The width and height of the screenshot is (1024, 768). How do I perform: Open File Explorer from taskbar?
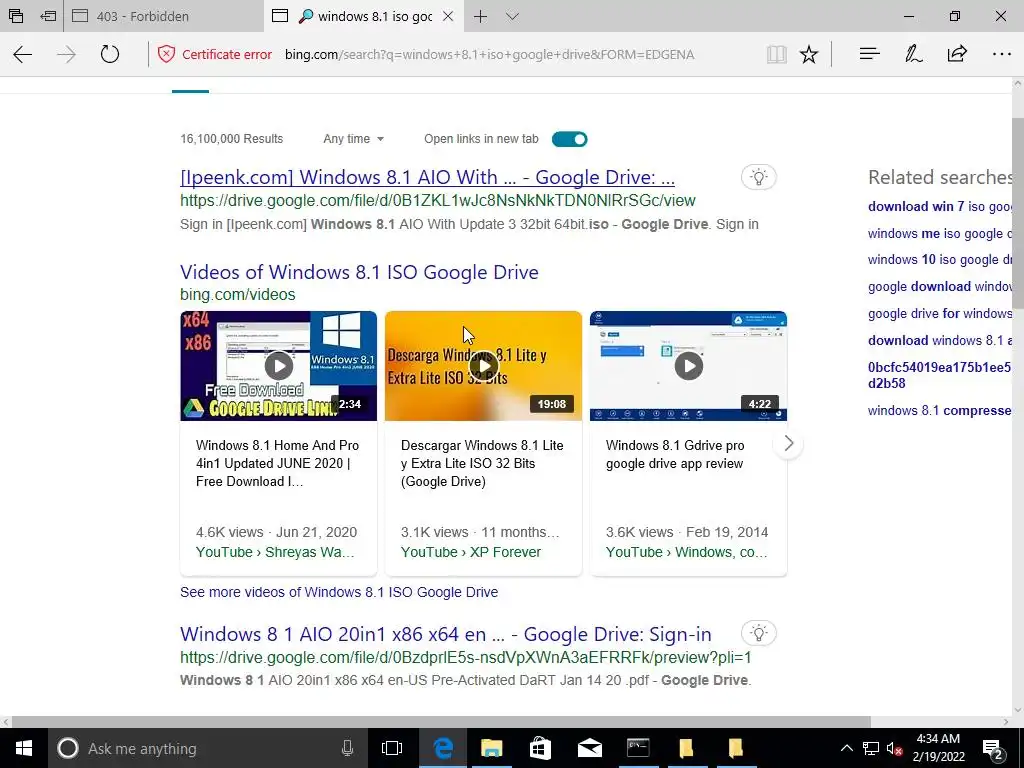(492, 748)
